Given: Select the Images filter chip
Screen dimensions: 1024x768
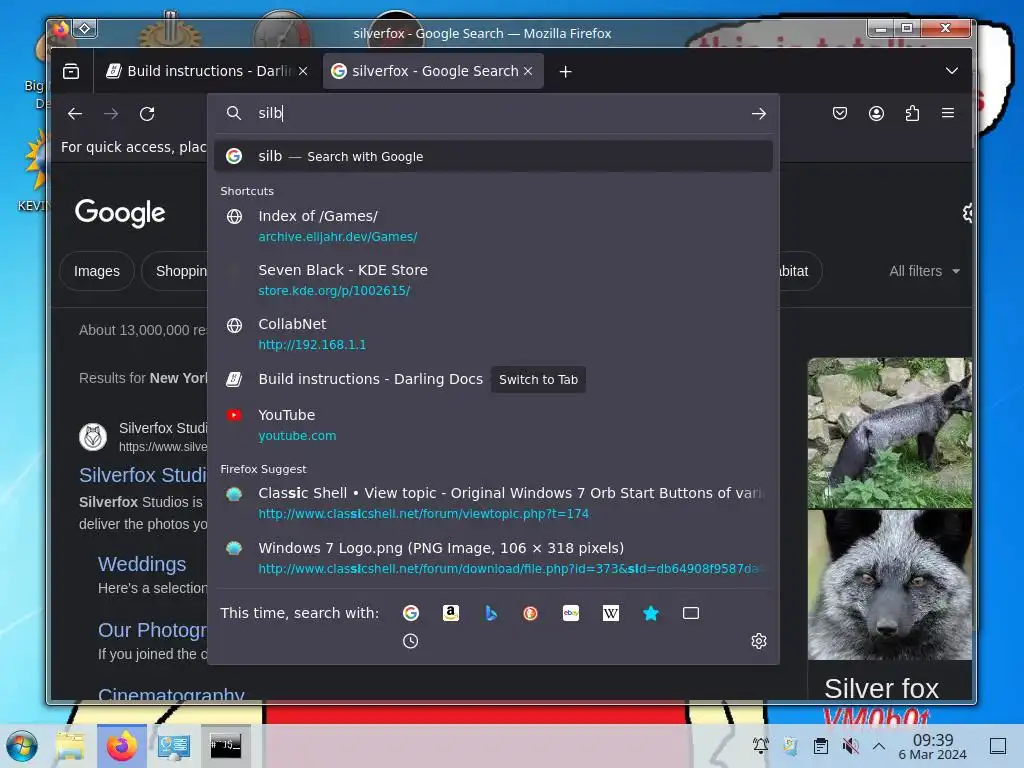Looking at the screenshot, I should point(97,271).
